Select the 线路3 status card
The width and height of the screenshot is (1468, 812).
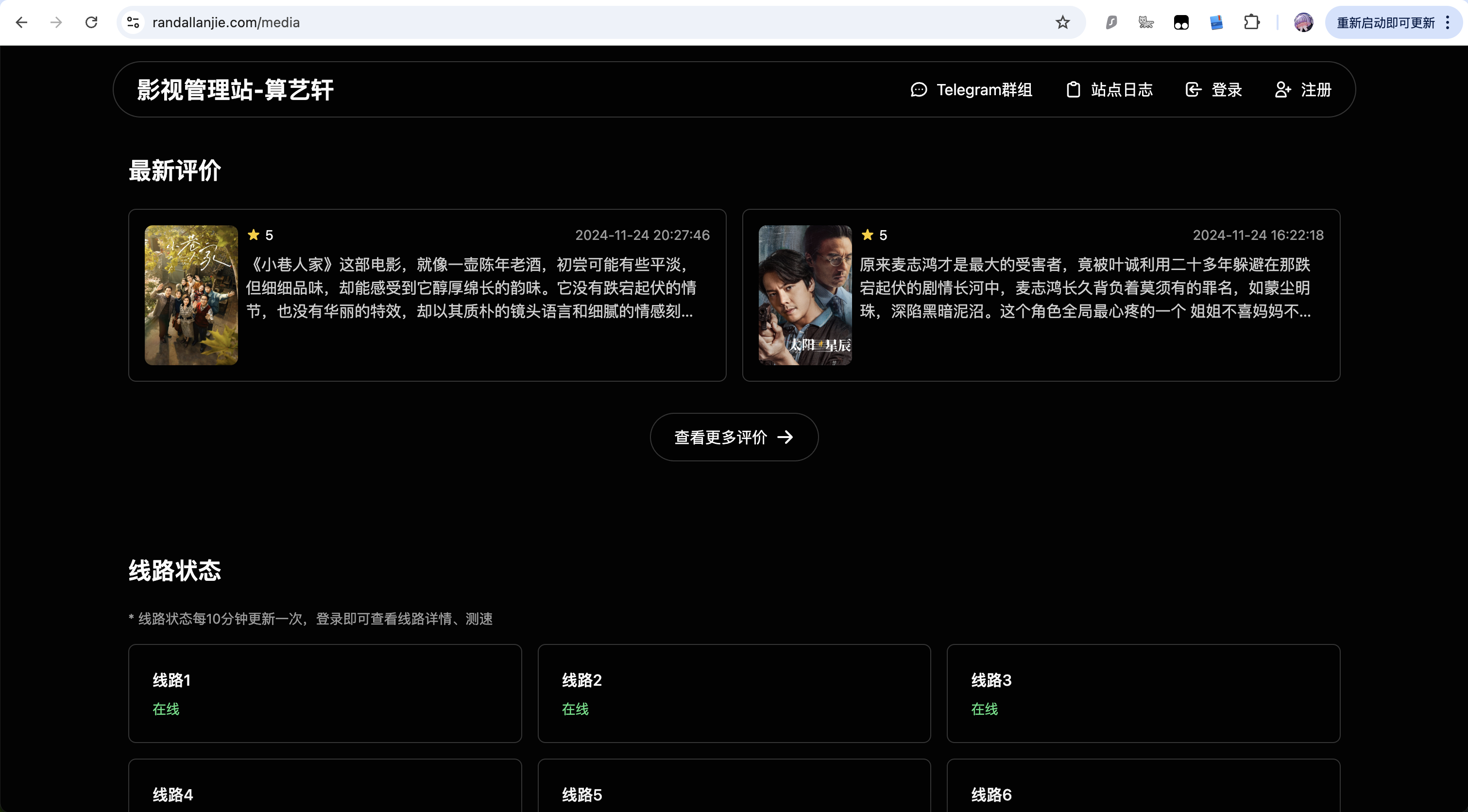[1143, 693]
